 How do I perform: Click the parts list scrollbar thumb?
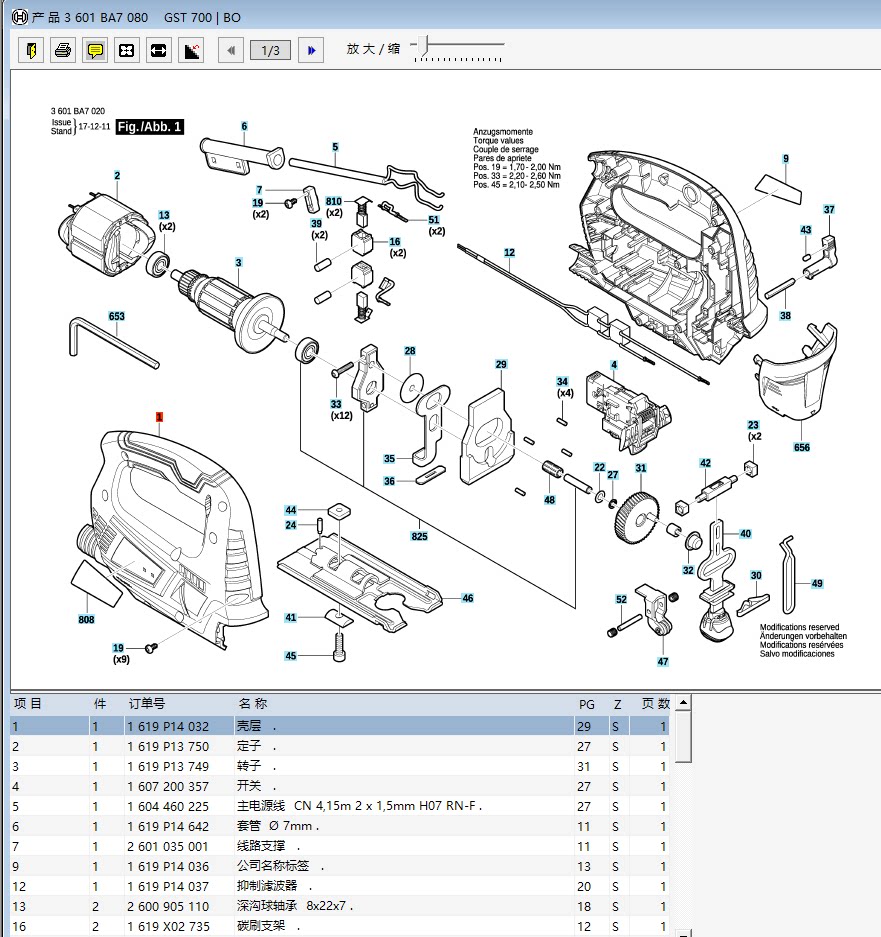683,736
